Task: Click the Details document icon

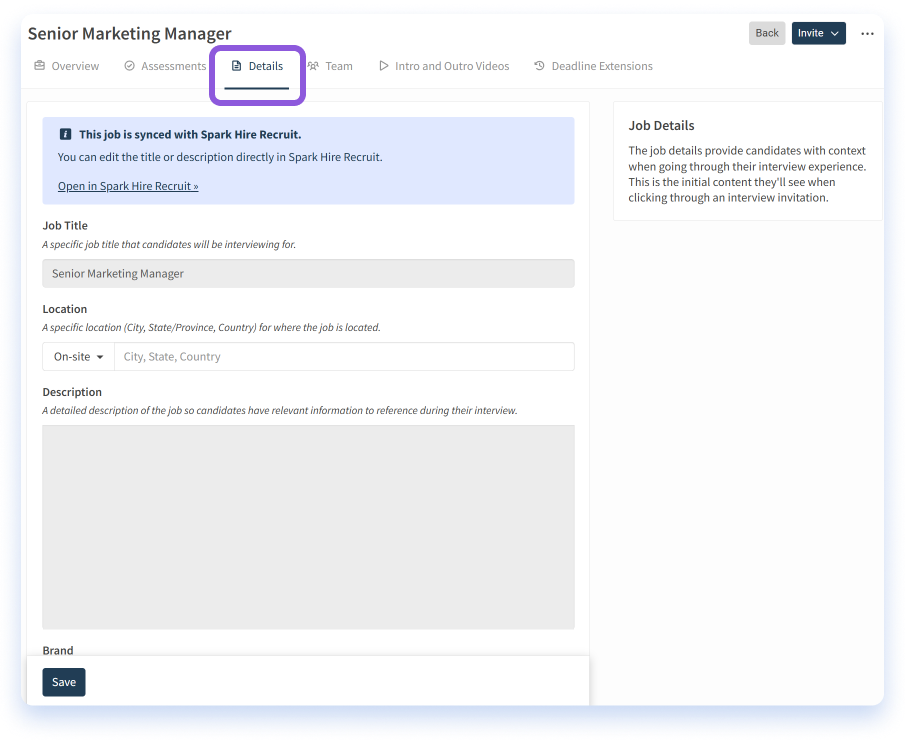Action: 236,66
